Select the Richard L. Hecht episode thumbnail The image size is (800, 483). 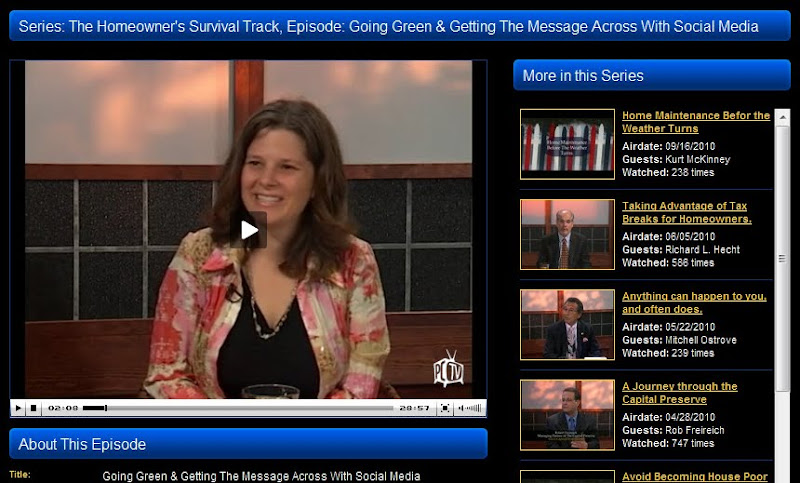567,235
